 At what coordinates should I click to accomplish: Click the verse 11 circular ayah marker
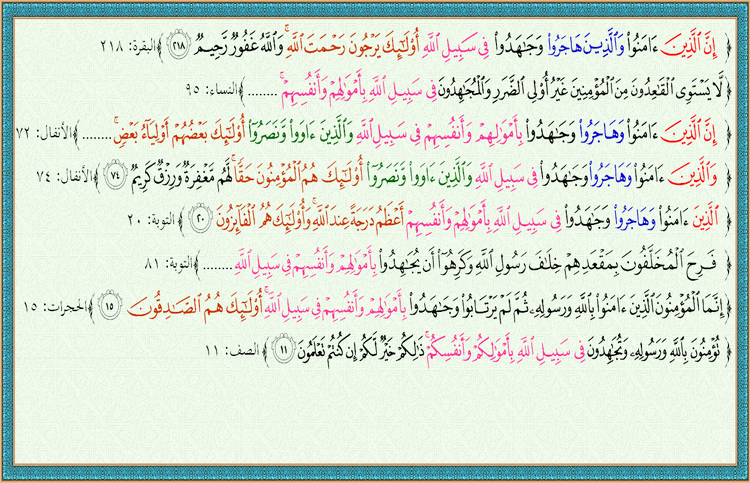284,349
